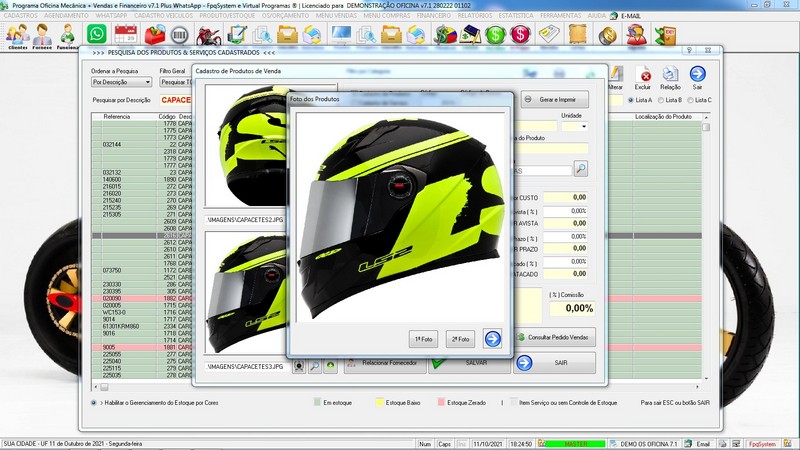
Task: Launch the WhatsApp green icon
Action: click(x=96, y=34)
